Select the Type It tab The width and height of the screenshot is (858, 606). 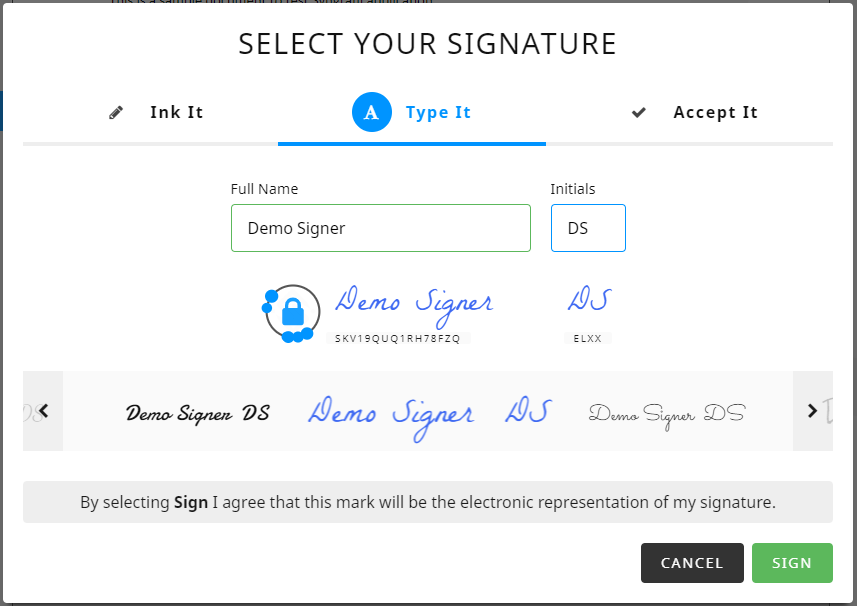tap(439, 112)
